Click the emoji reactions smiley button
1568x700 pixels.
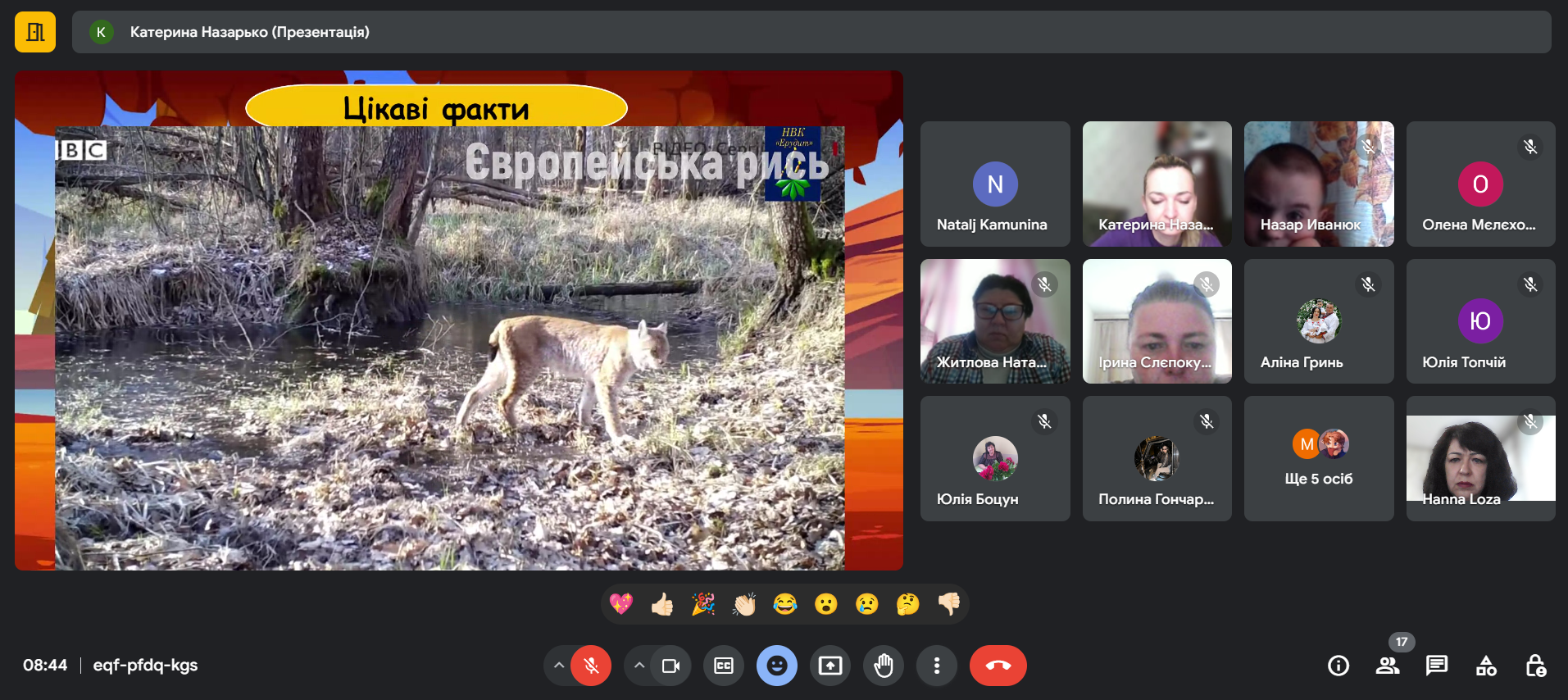pyautogui.click(x=777, y=666)
